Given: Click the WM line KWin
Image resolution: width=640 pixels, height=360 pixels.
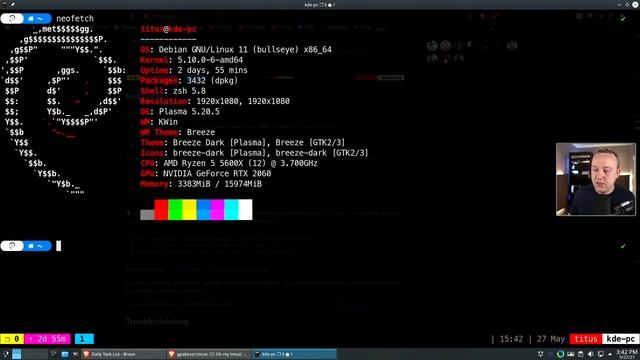Looking at the screenshot, I should pyautogui.click(x=159, y=122).
